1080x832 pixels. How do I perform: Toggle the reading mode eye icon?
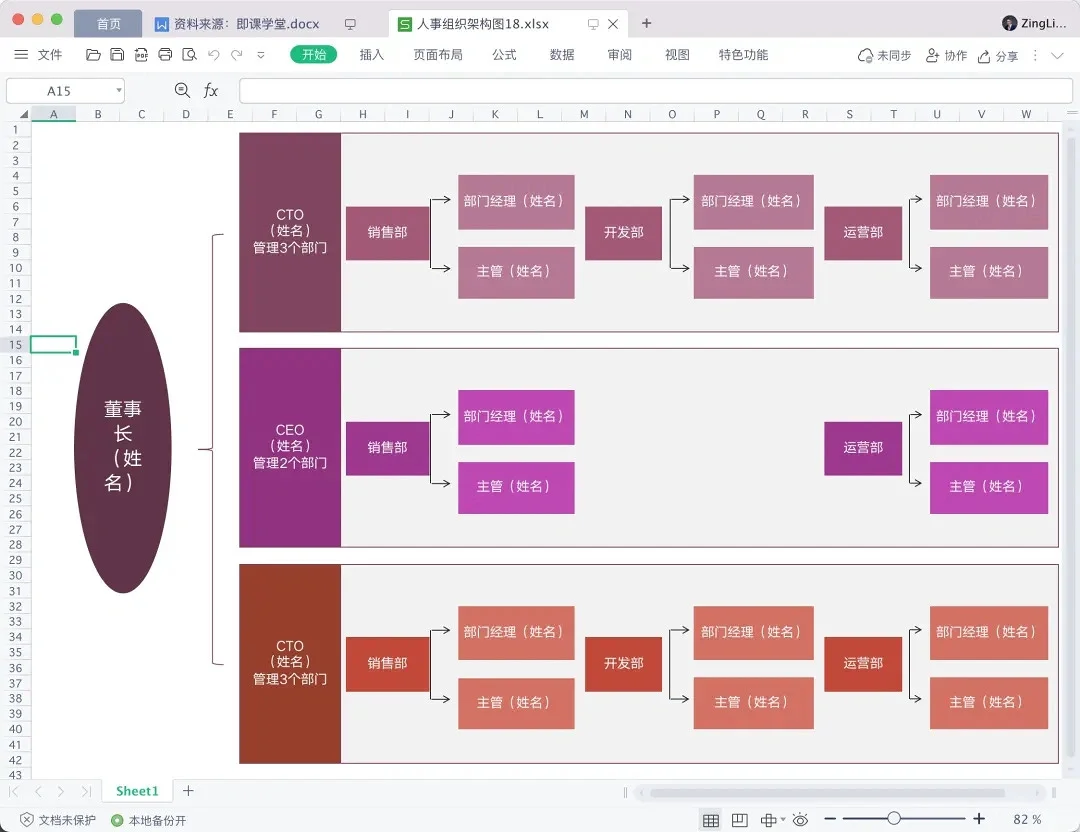tap(799, 819)
